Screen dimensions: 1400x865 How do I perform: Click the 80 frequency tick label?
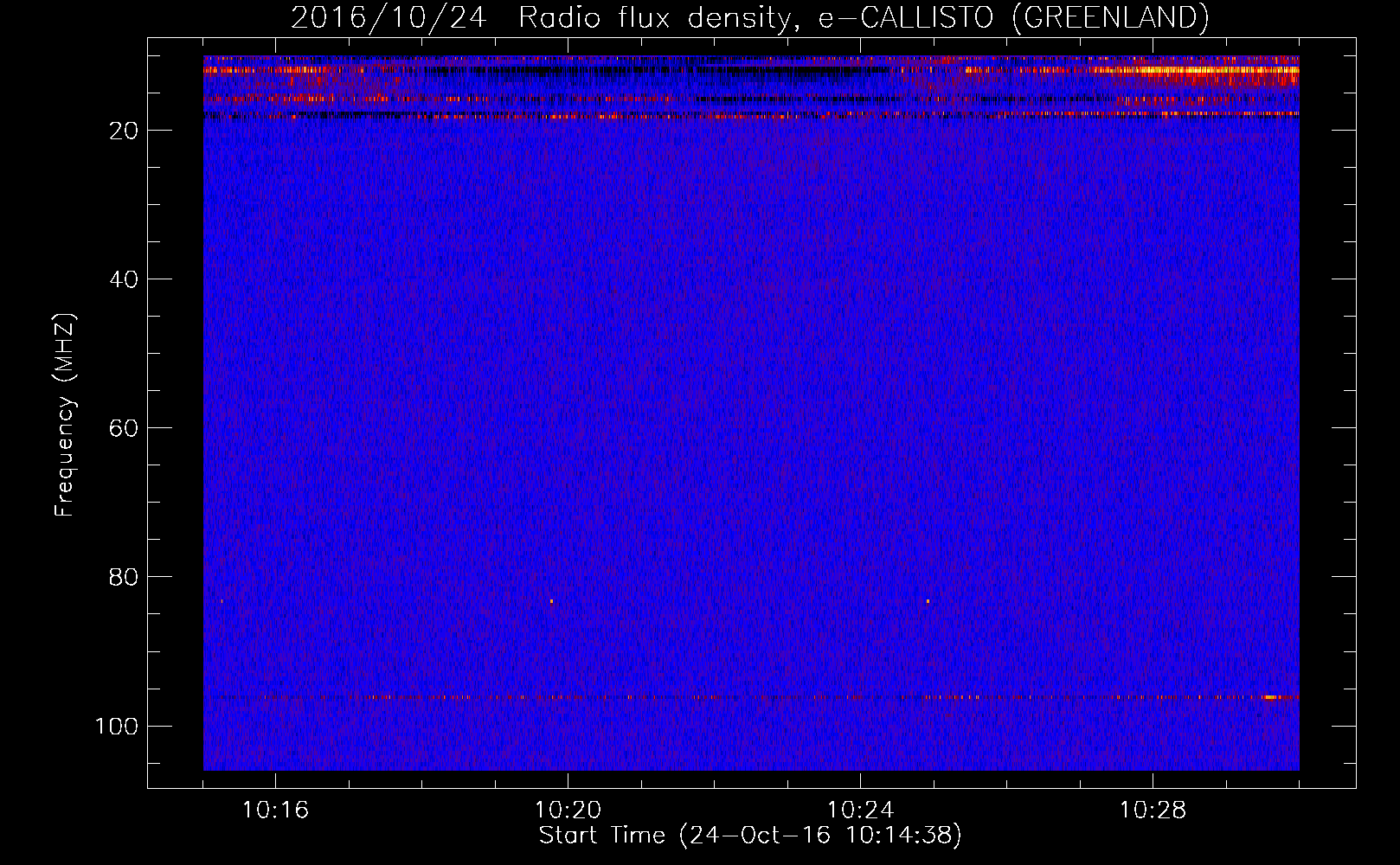[124, 577]
